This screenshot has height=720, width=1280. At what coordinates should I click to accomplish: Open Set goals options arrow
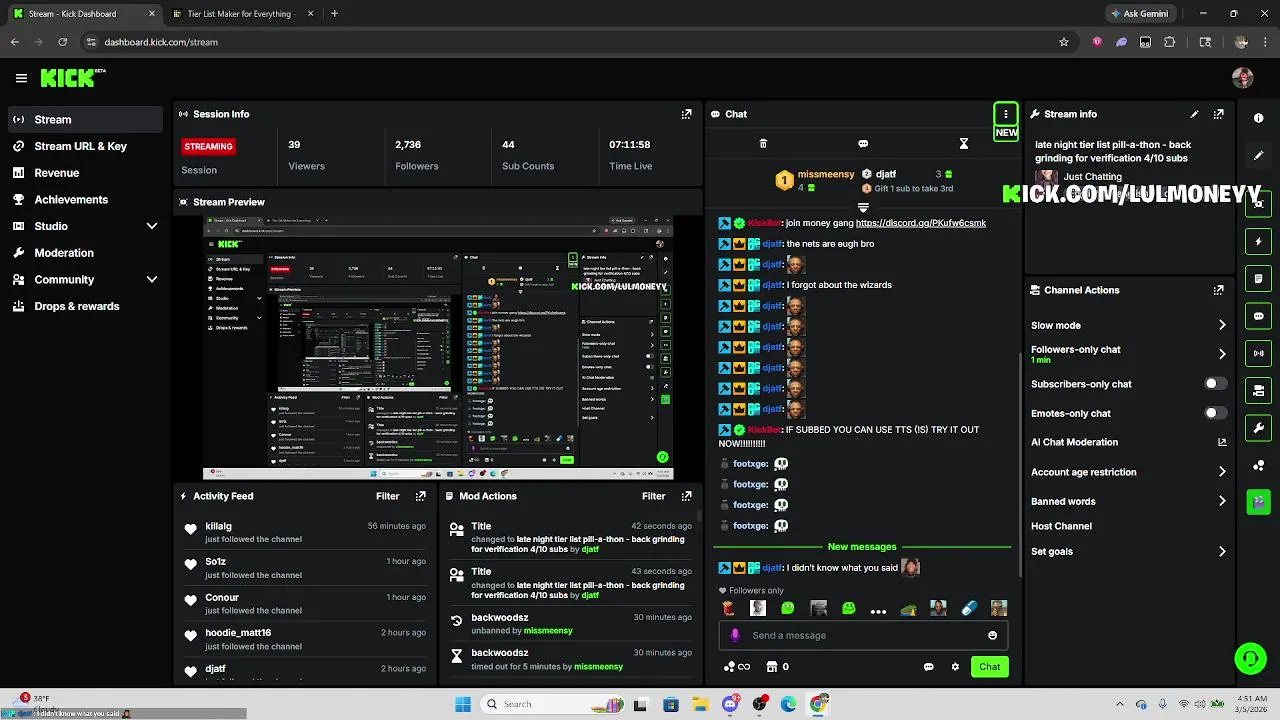coord(1221,551)
